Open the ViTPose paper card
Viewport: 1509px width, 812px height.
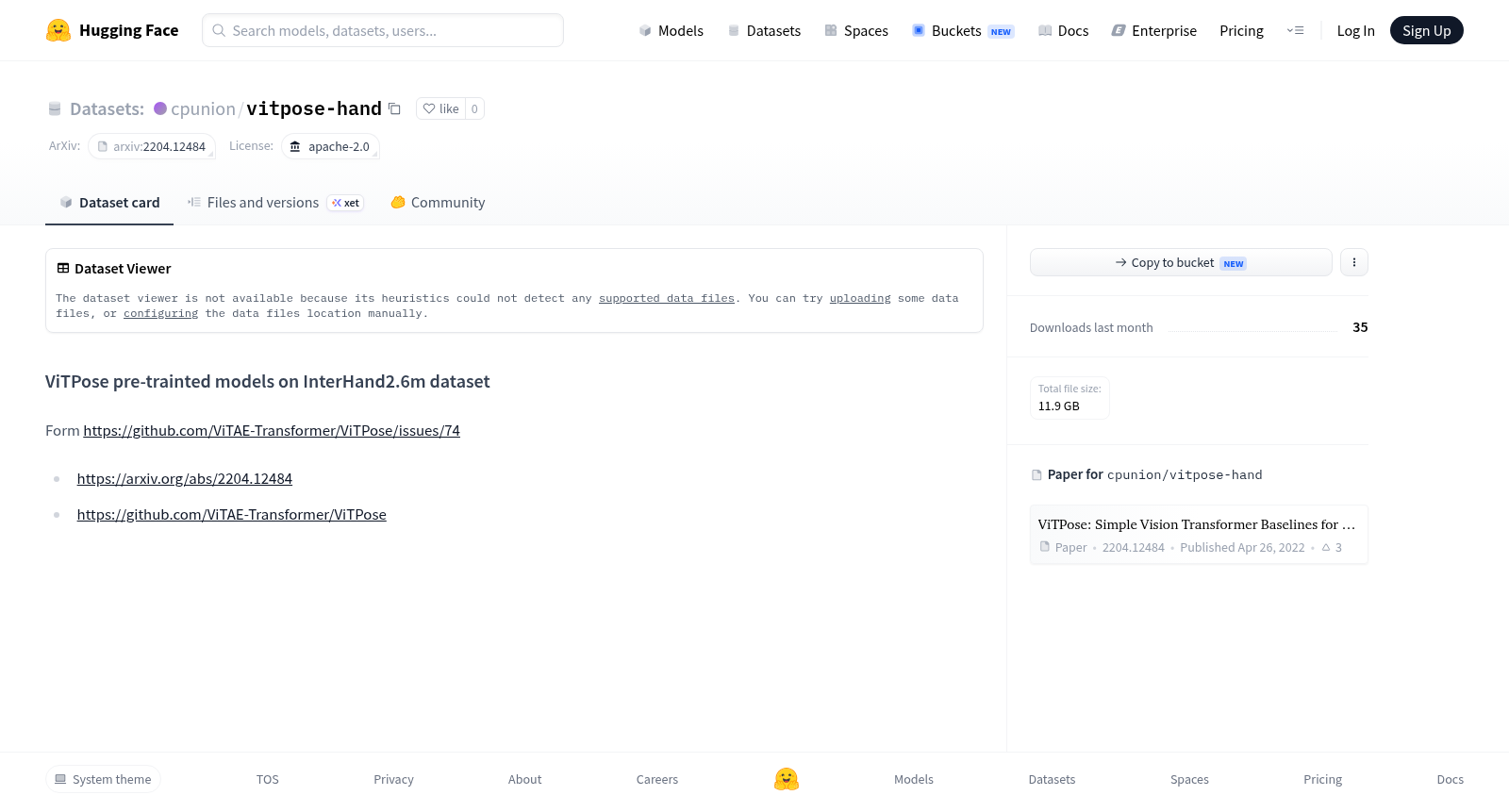(x=1199, y=534)
